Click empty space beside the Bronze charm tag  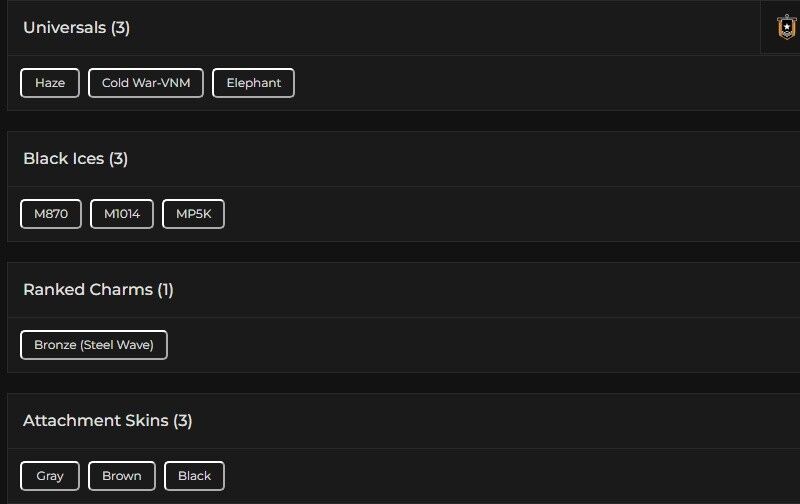(x=450, y=345)
